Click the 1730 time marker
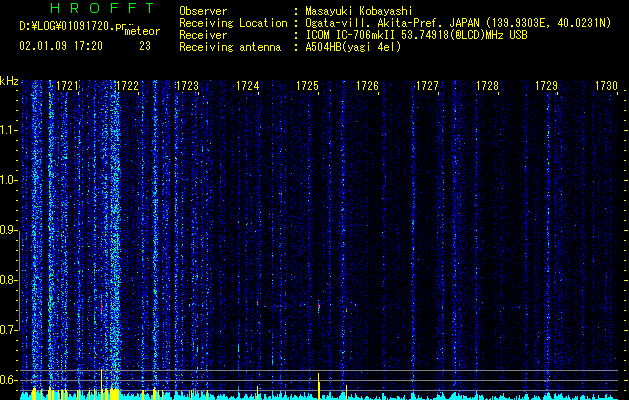This screenshot has width=629, height=400. tap(606, 86)
